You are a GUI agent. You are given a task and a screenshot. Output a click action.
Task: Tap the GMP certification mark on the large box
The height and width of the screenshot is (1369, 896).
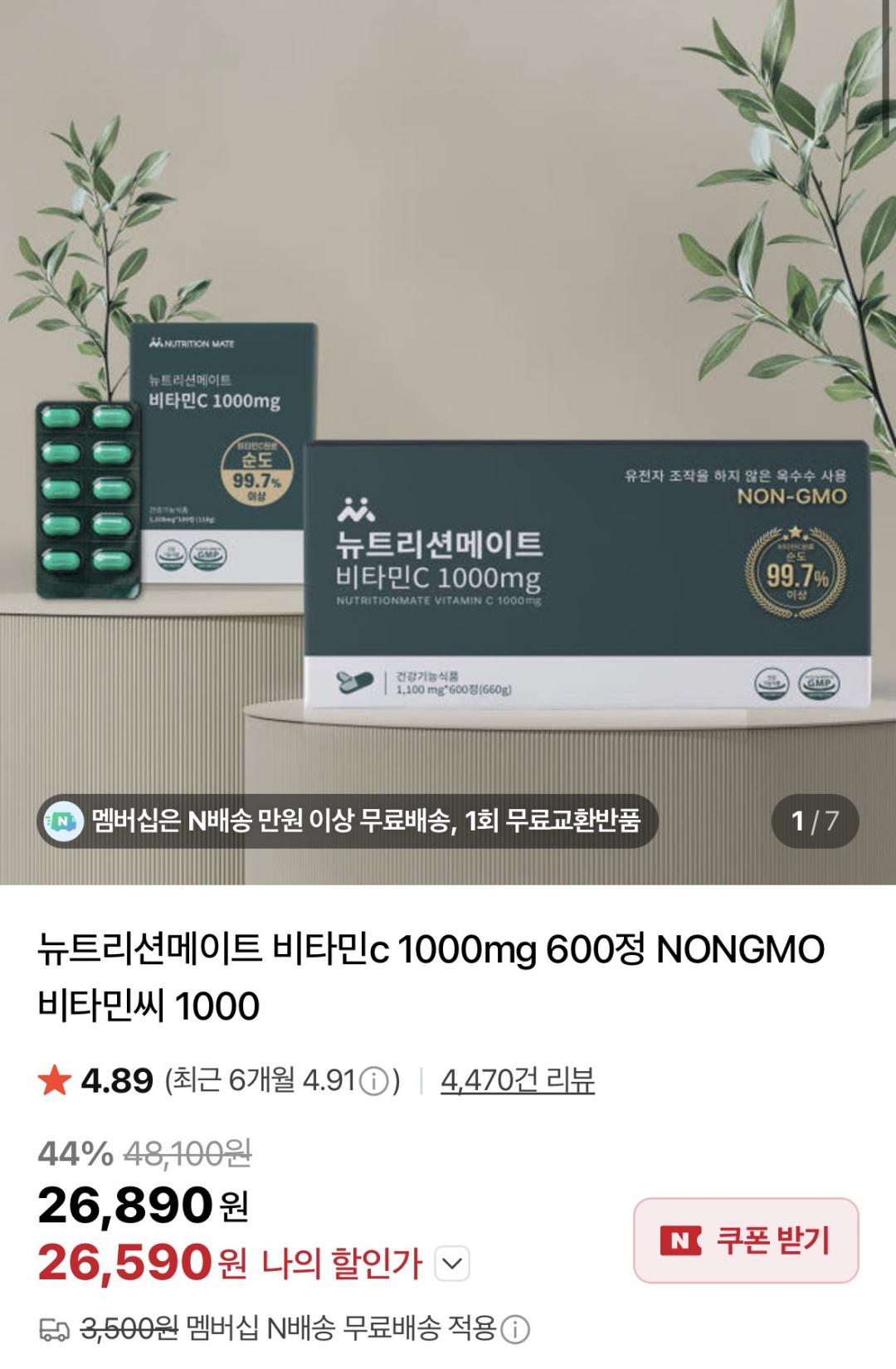[819, 684]
